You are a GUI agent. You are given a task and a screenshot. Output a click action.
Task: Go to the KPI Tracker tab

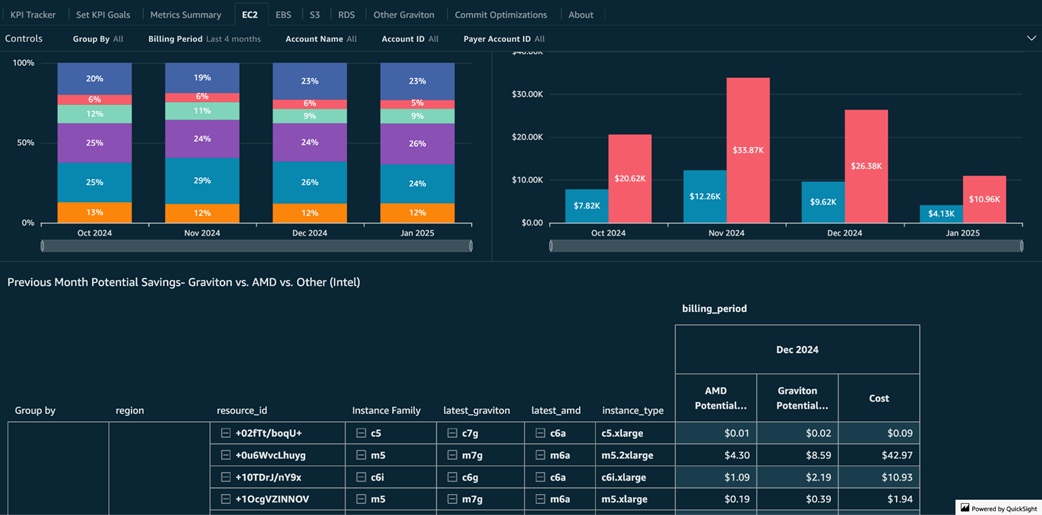point(33,15)
